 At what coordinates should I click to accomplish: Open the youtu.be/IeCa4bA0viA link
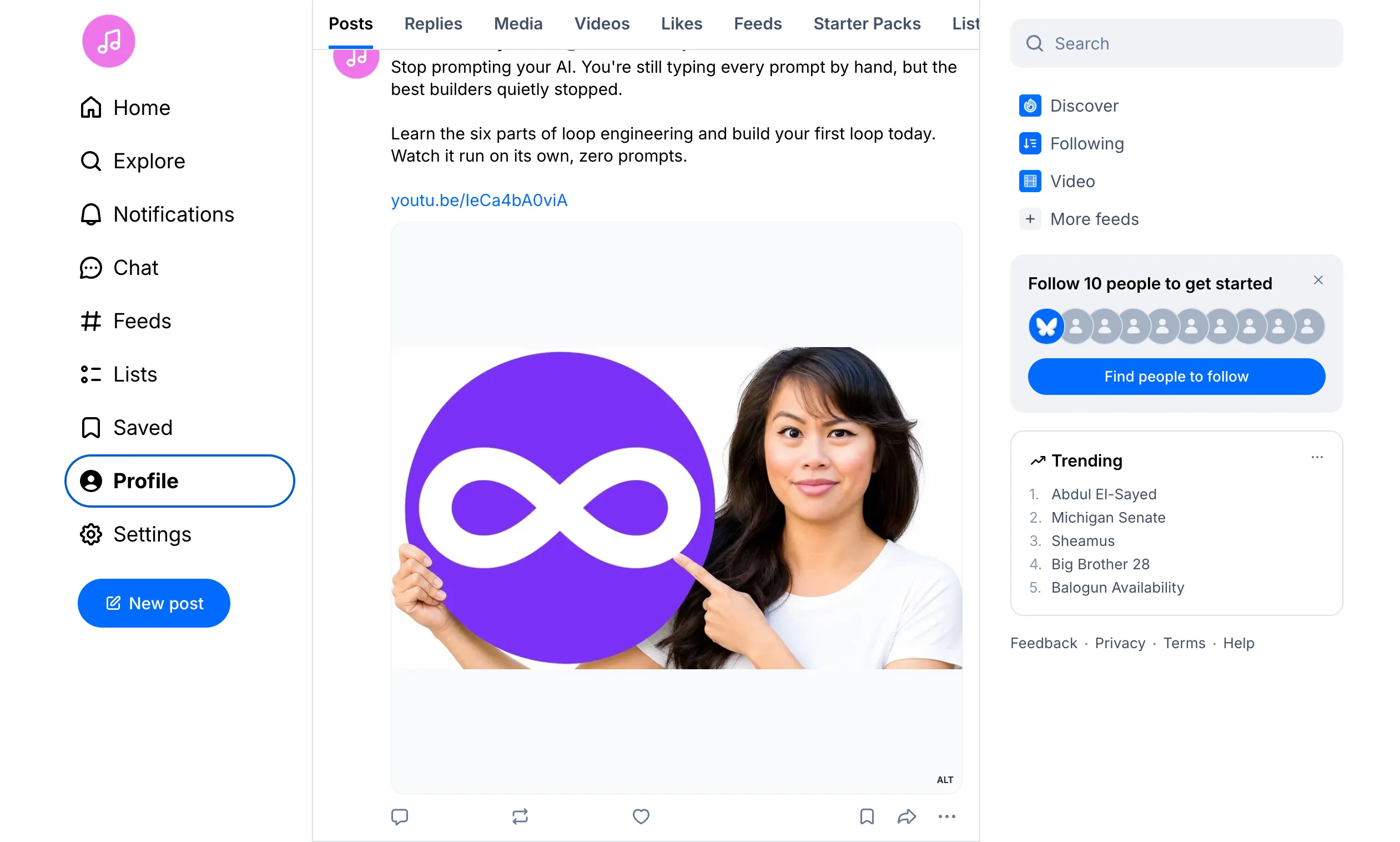tap(479, 201)
